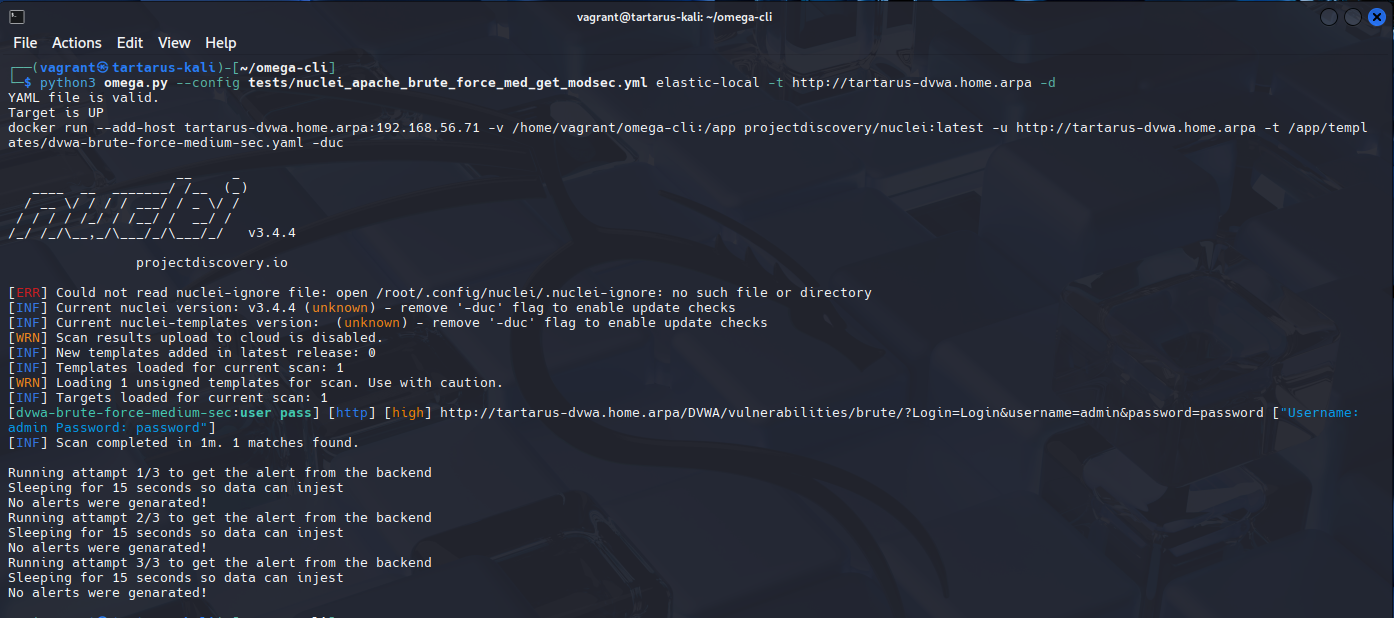The image size is (1394, 618).
Task: Open the Edit menu
Action: click(130, 43)
